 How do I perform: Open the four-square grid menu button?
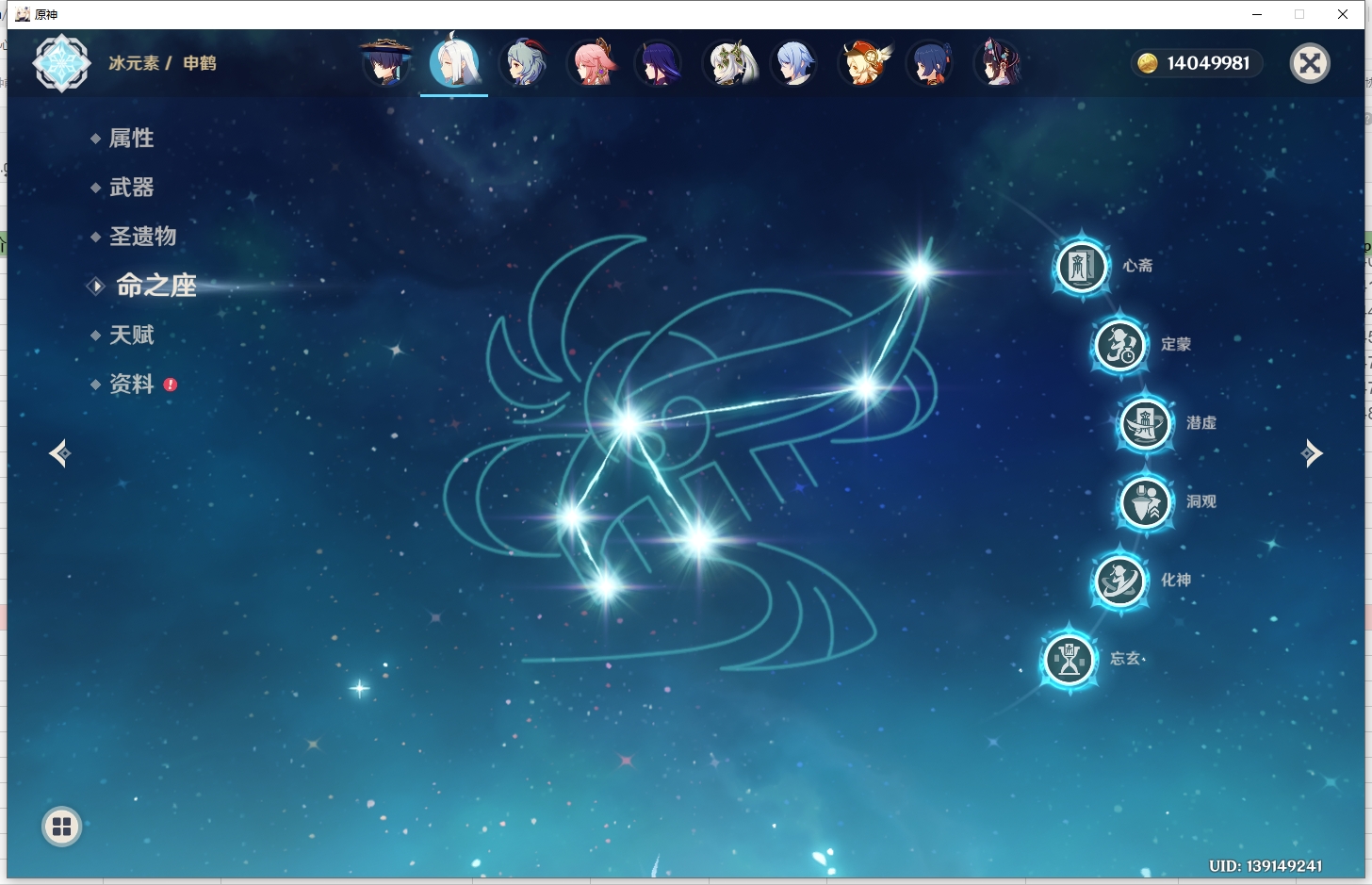[62, 827]
